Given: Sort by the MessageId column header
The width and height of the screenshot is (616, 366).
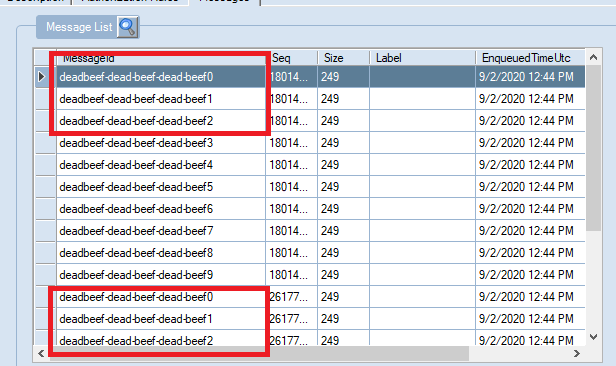Looking at the screenshot, I should [x=161, y=58].
